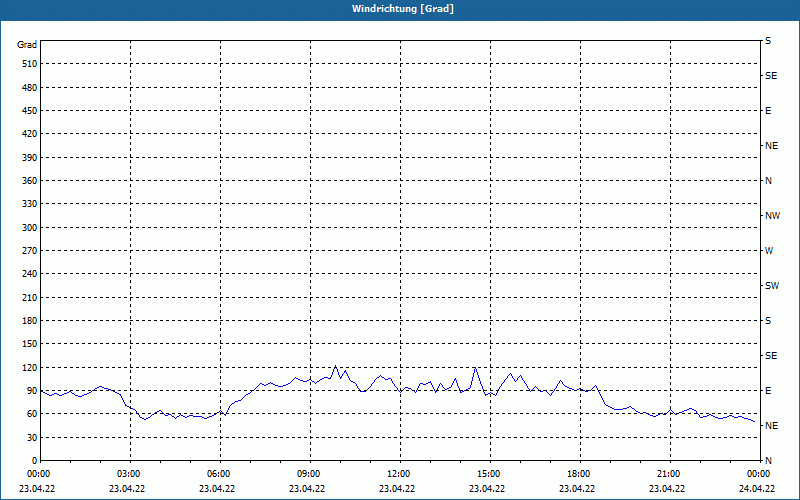This screenshot has height=500, width=800.
Task: Select the 450 degree axis label
Action: point(30,111)
